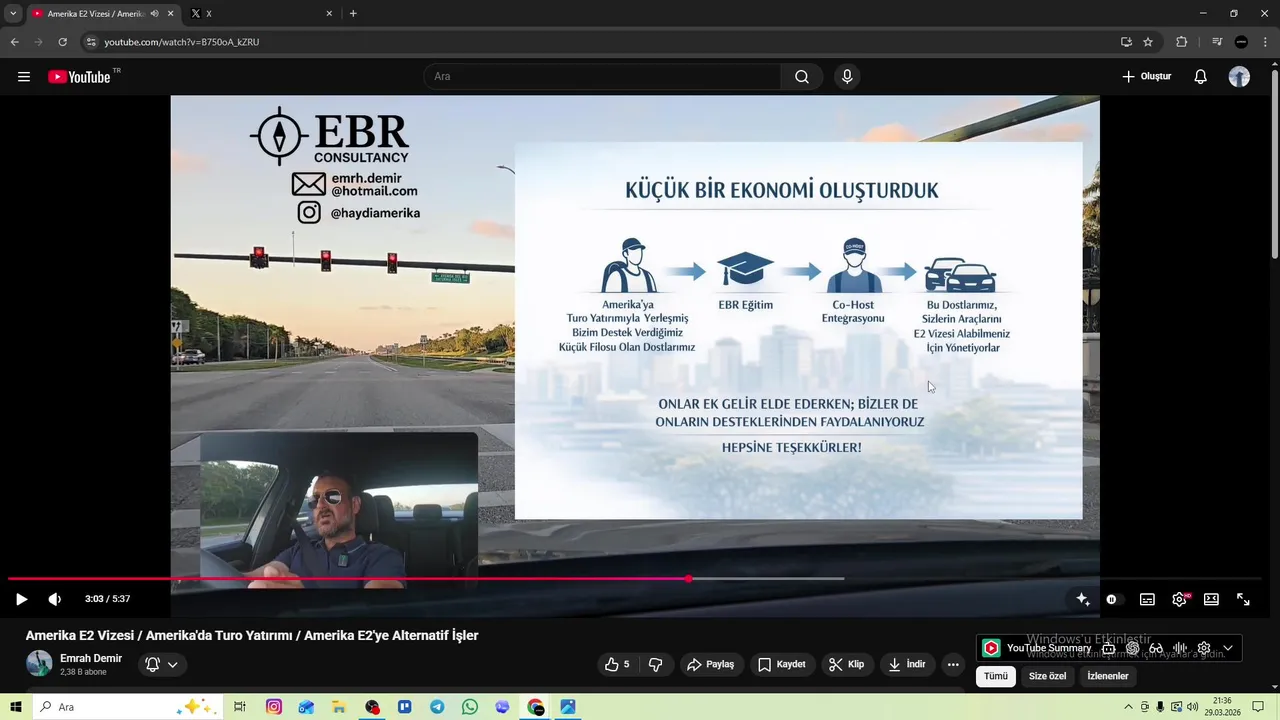The width and height of the screenshot is (1280, 720).
Task: Open the Windows Start menu
Action: pos(16,707)
